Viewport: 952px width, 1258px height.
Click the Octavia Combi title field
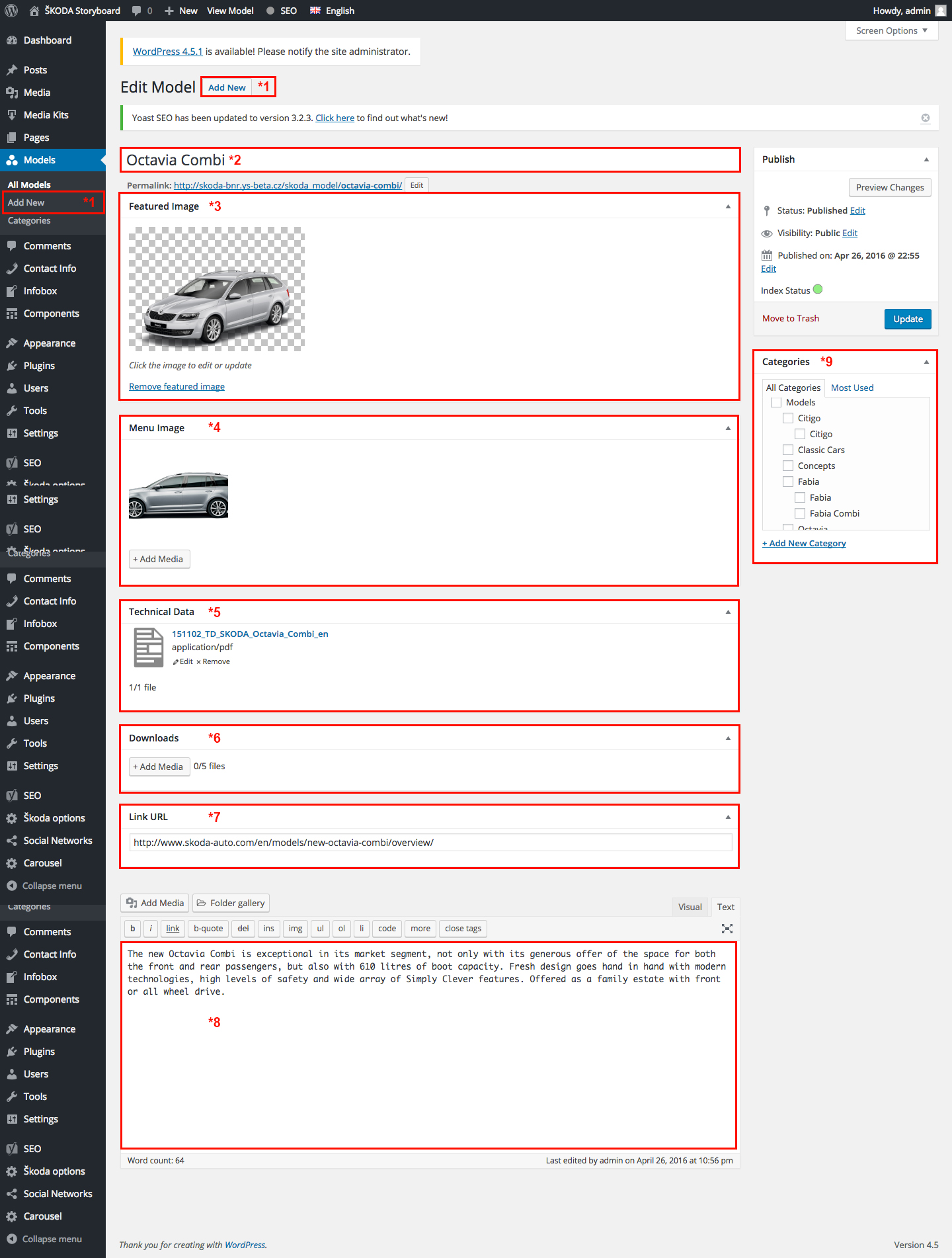pyautogui.click(x=430, y=160)
